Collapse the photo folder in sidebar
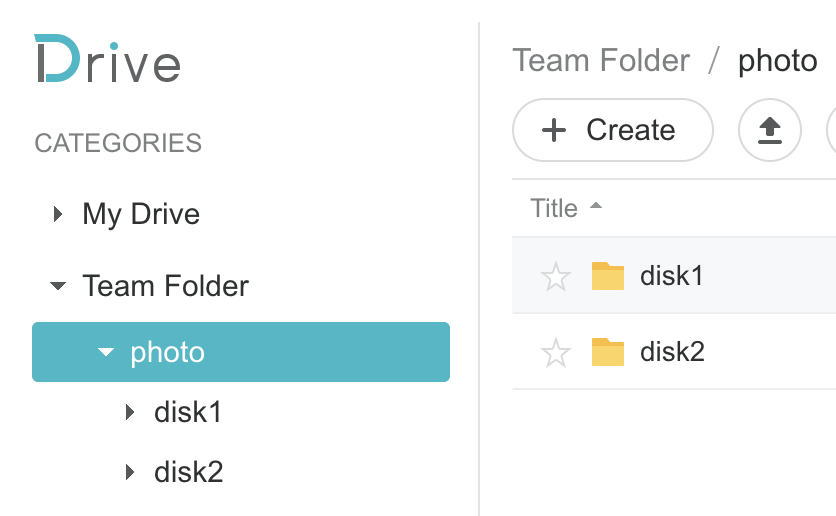The image size is (836, 516). (106, 352)
